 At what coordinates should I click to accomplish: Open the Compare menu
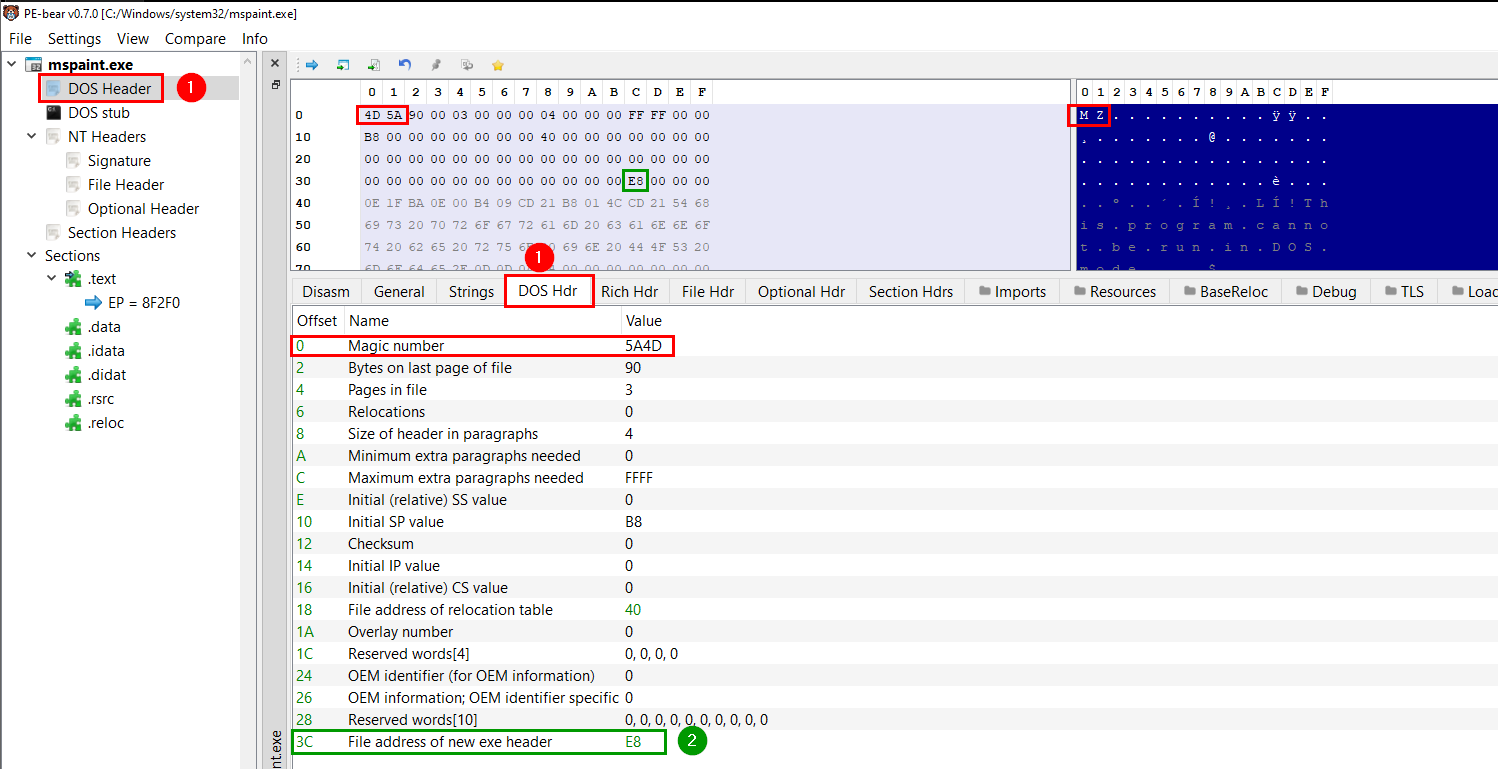tap(195, 39)
